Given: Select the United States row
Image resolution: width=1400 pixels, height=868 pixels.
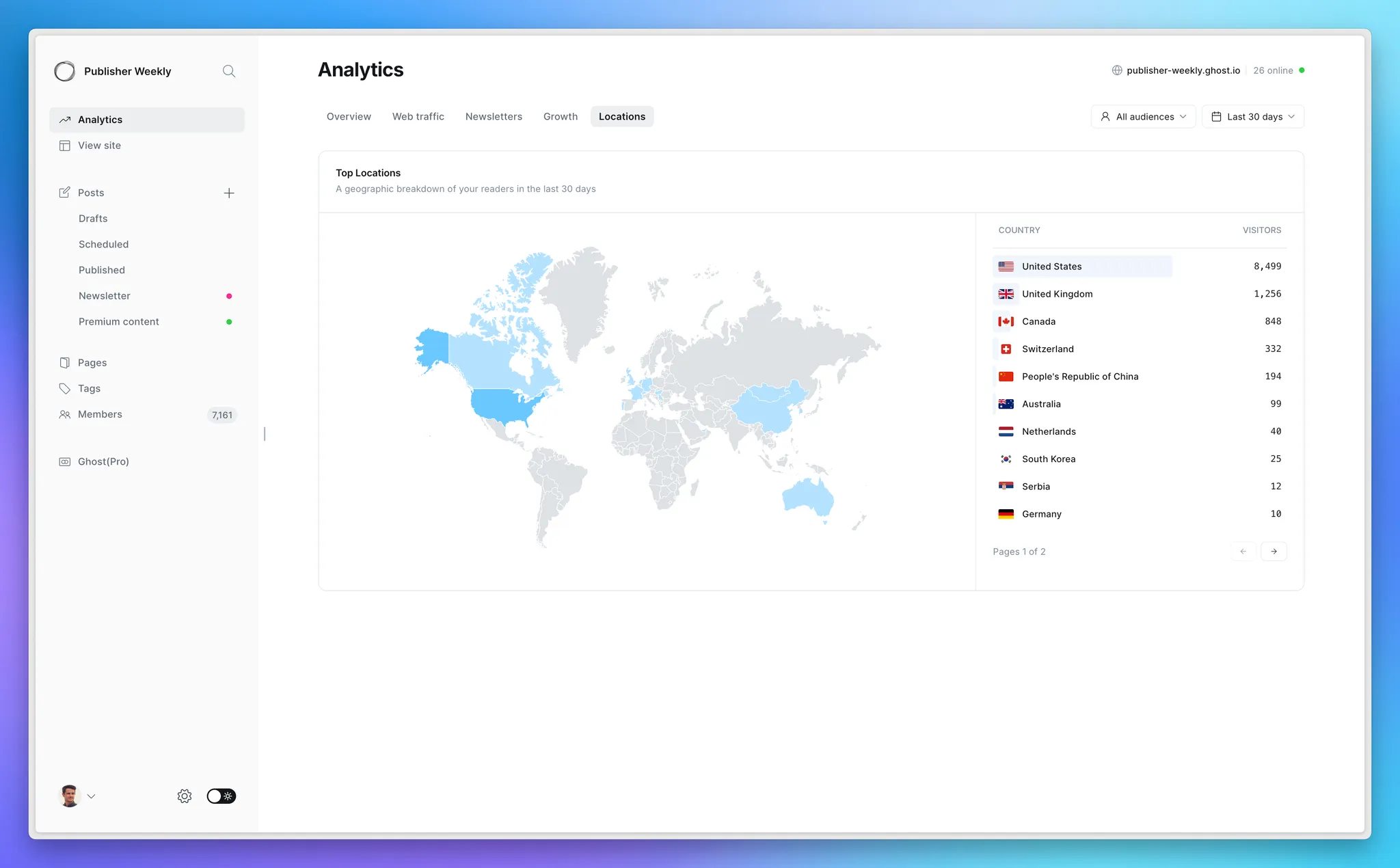Looking at the screenshot, I should [1082, 267].
